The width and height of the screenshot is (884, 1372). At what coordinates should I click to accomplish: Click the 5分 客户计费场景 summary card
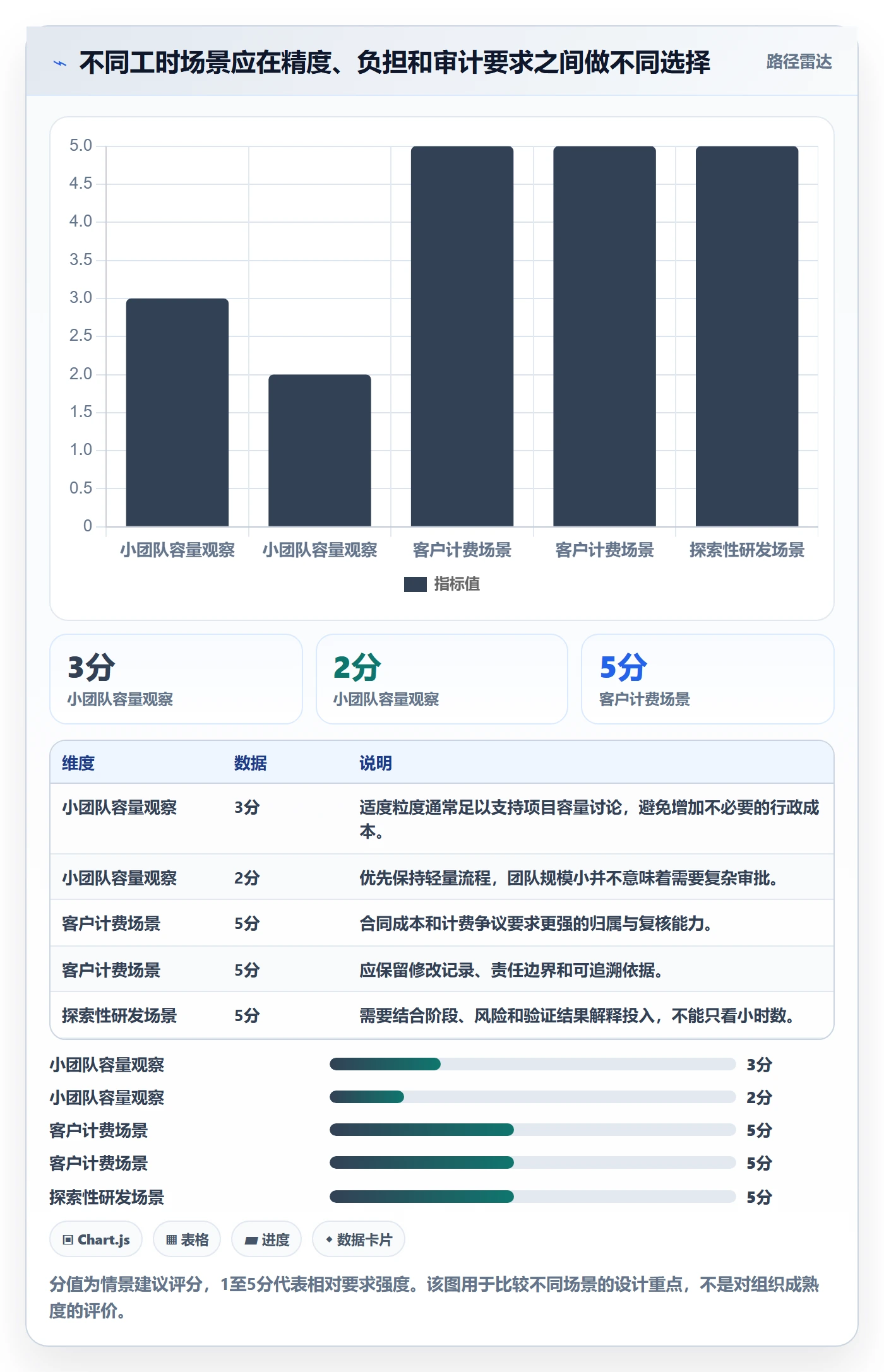tap(708, 679)
